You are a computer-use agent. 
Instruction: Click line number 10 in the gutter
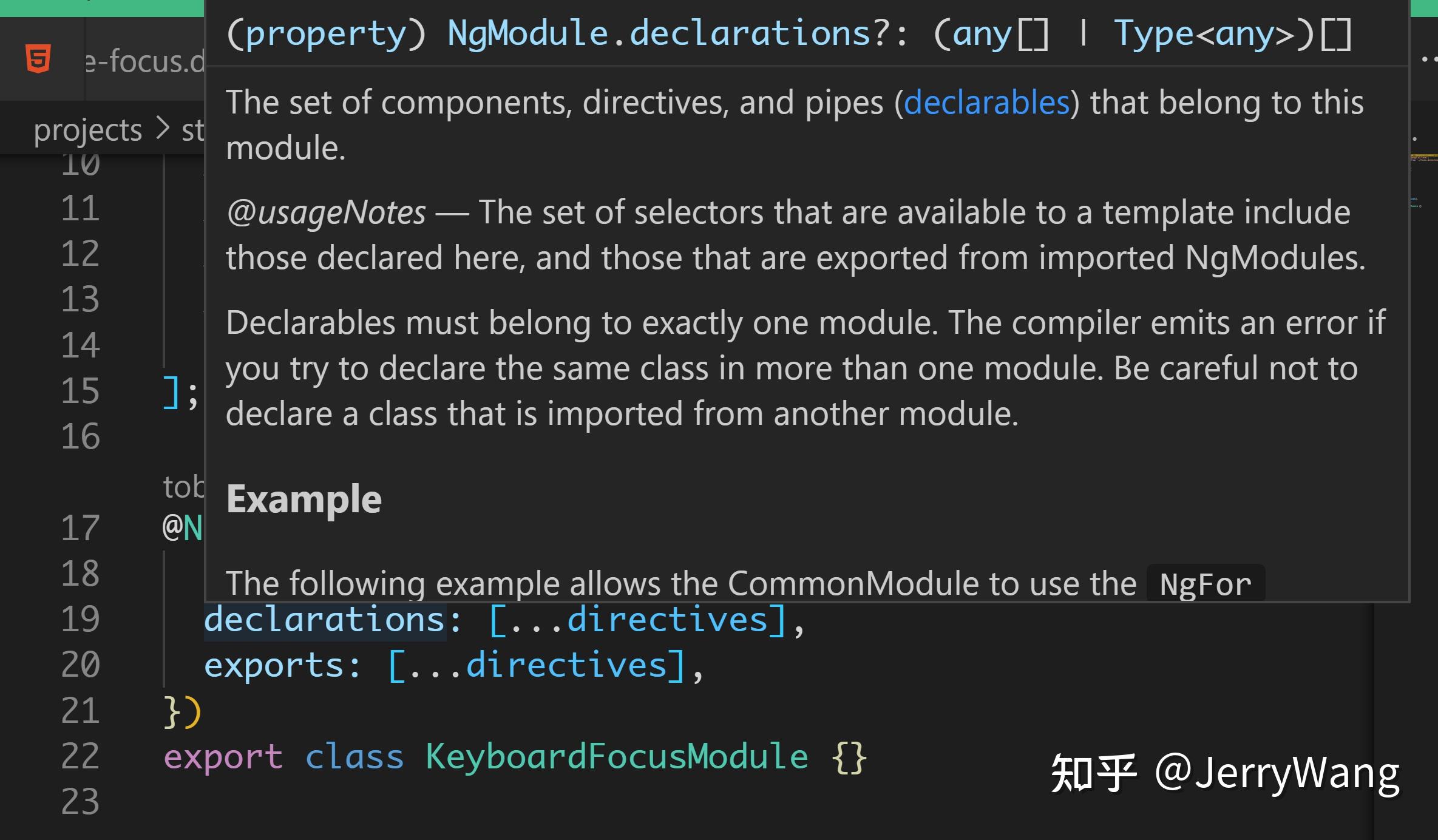[82, 163]
